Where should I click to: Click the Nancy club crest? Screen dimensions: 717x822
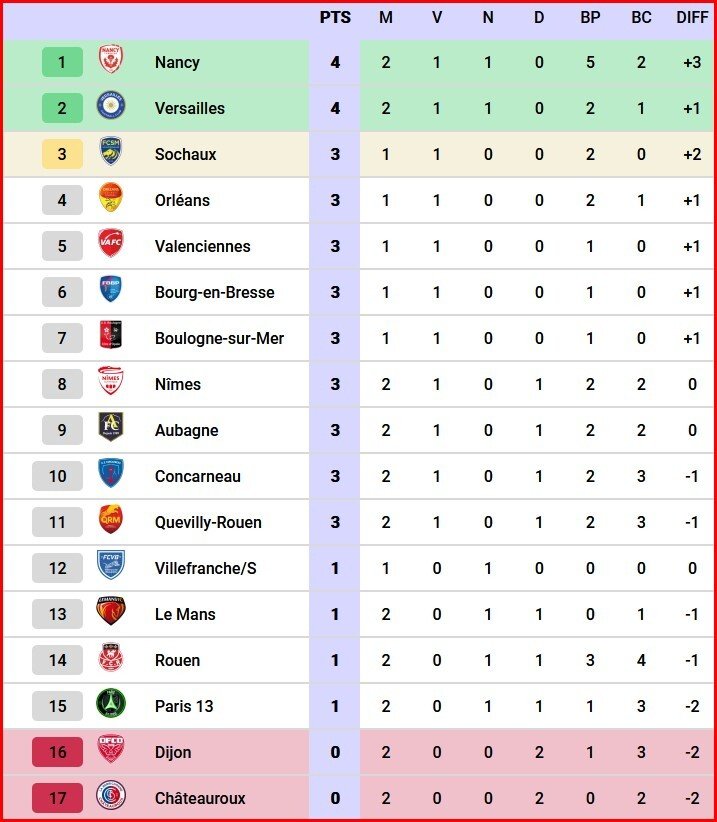pyautogui.click(x=111, y=59)
